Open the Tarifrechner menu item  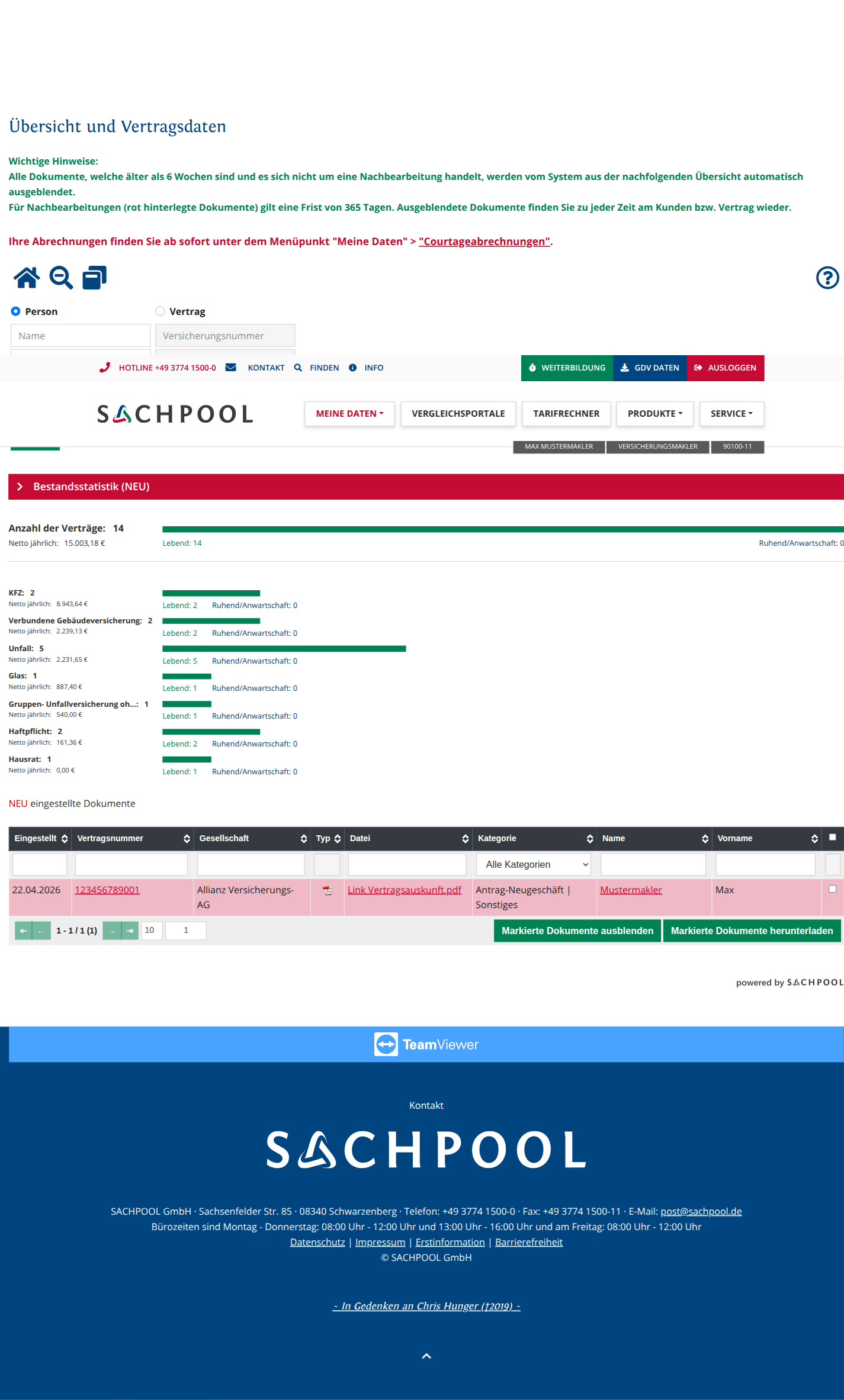(566, 414)
